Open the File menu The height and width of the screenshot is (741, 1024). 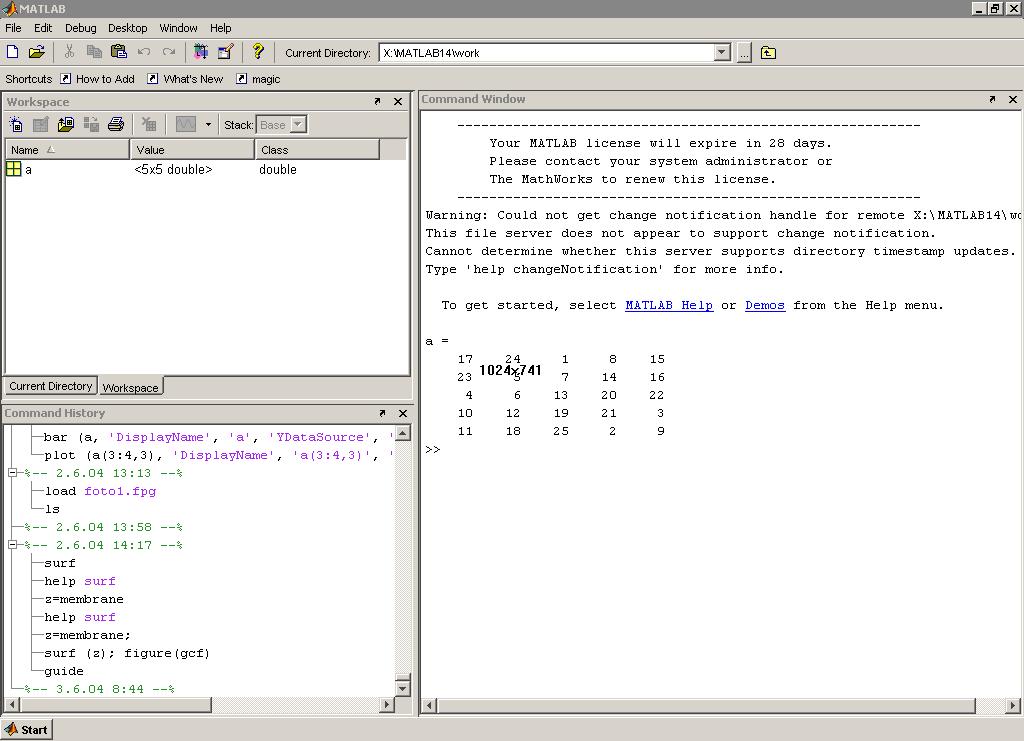13,28
